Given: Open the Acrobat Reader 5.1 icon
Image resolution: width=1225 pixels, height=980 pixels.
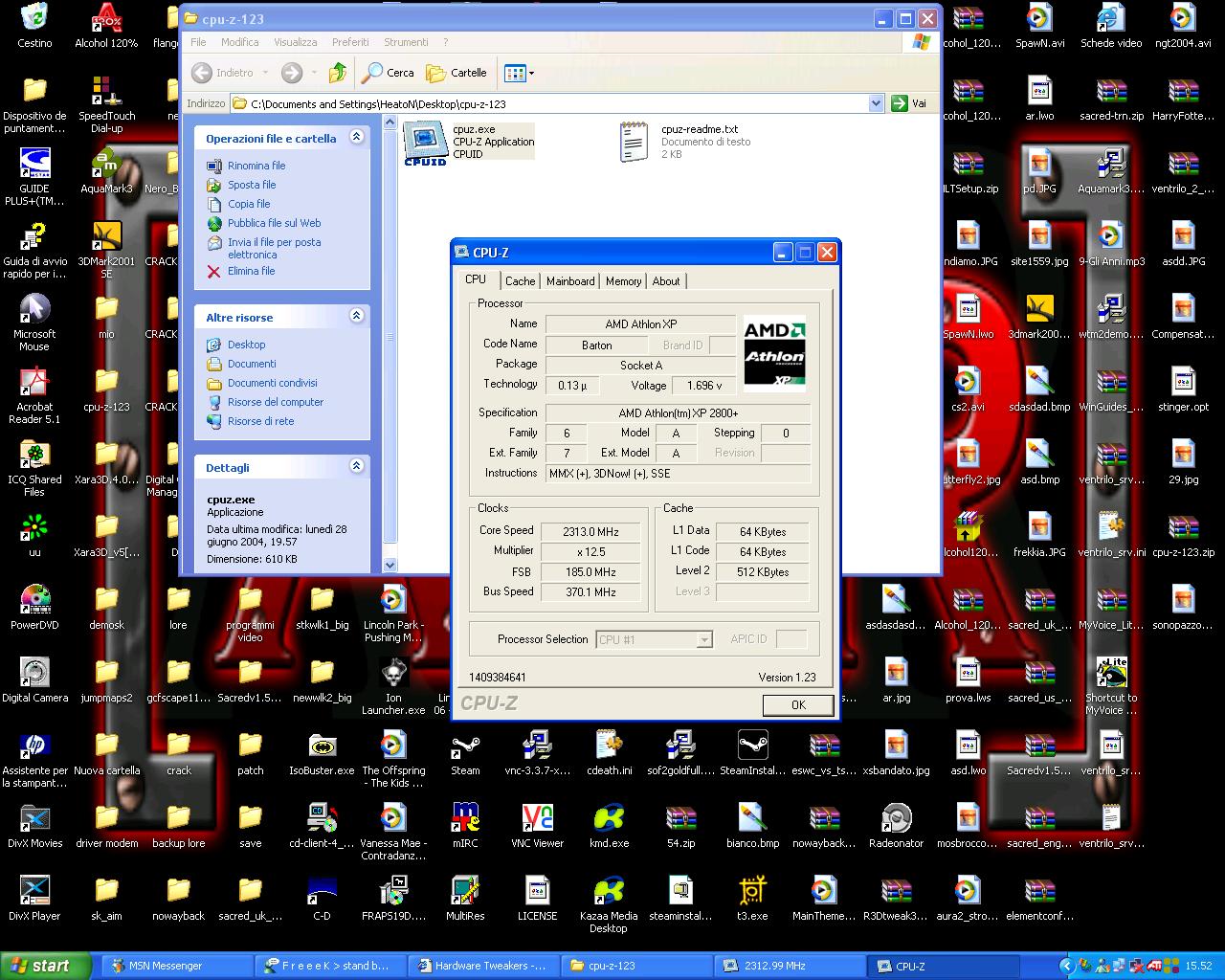Looking at the screenshot, I should click(34, 396).
